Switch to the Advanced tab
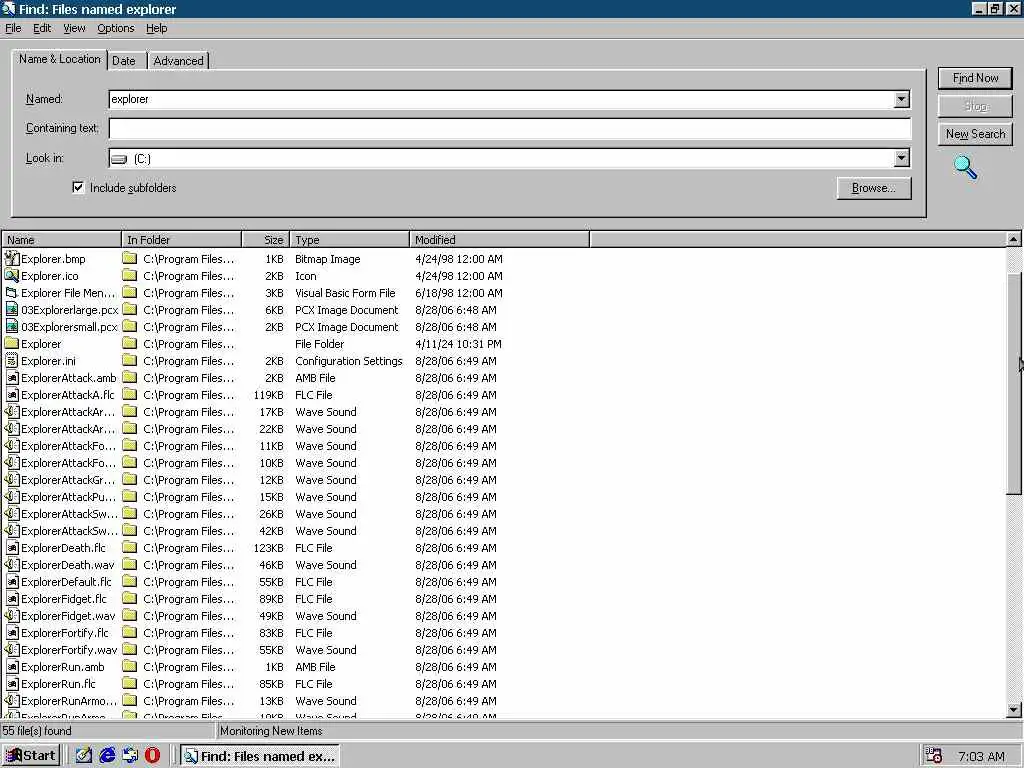Screen dimensions: 1024x768 [178, 61]
